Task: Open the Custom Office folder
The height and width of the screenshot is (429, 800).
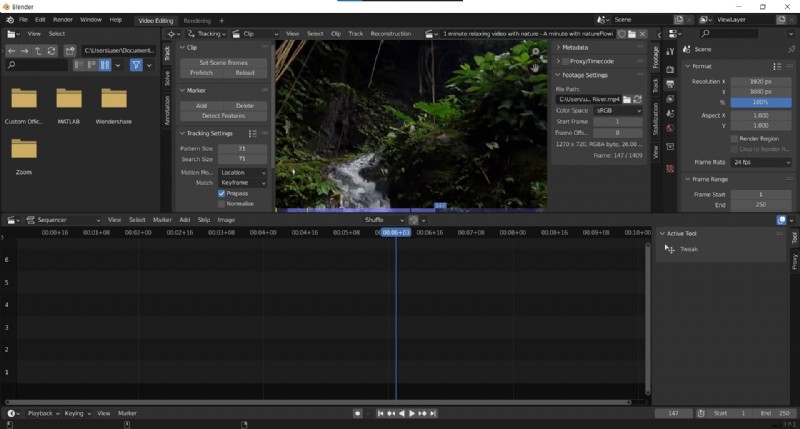Action: [x=24, y=106]
